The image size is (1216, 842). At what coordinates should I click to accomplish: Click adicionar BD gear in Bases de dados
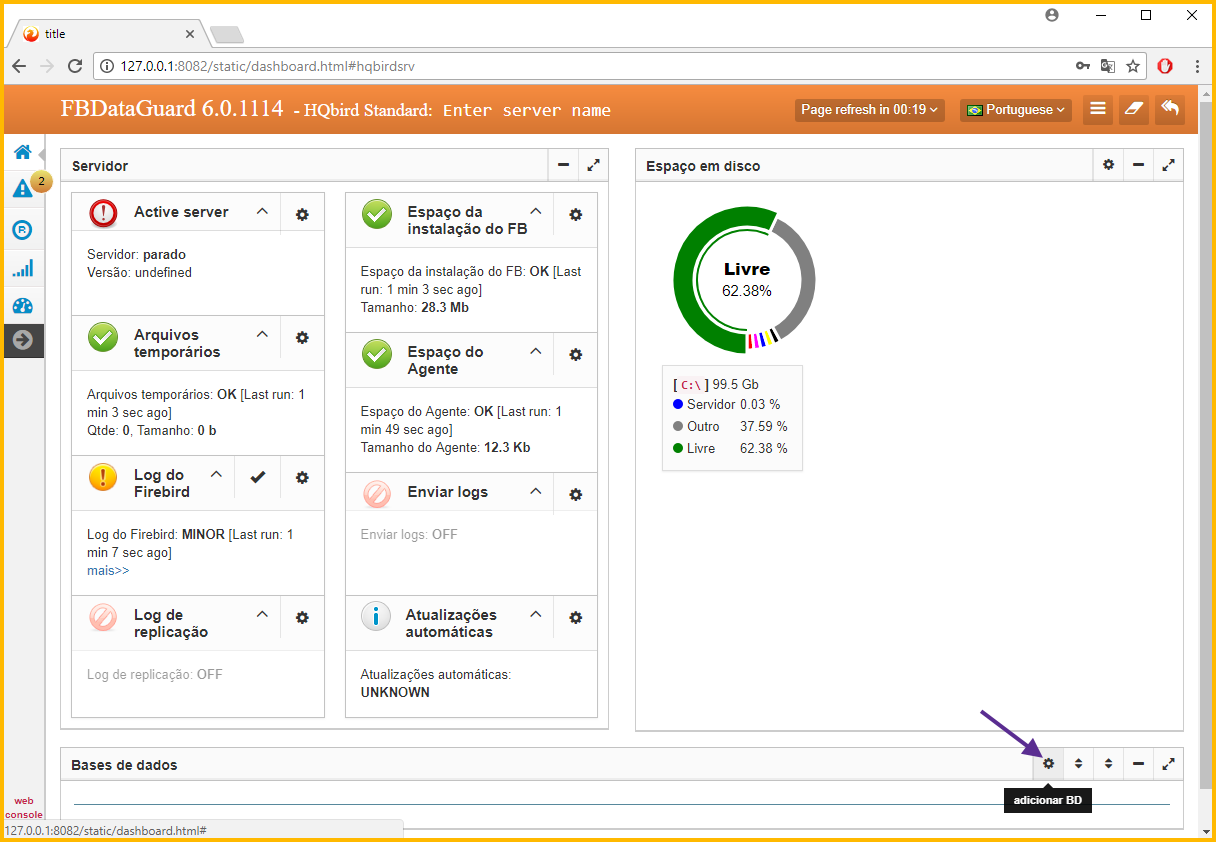1048,764
